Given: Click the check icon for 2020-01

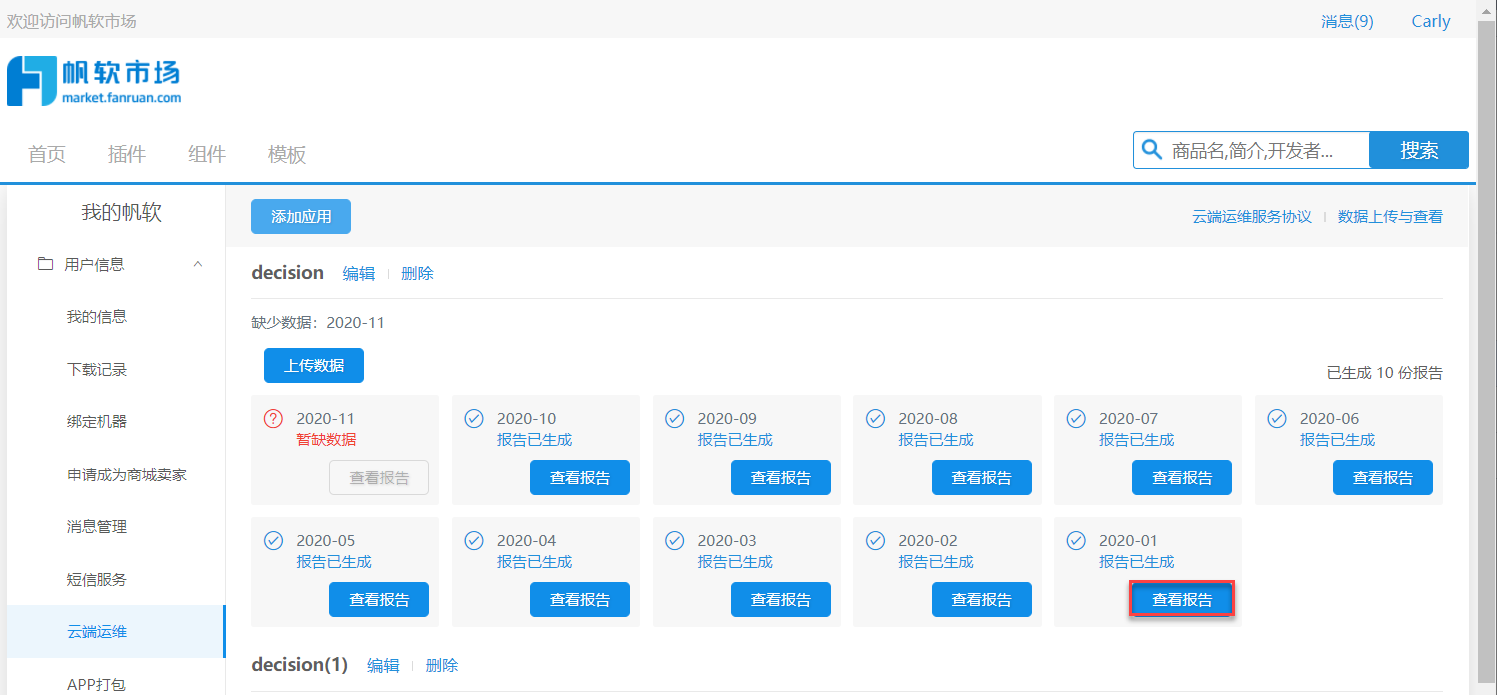Looking at the screenshot, I should point(1077,541).
